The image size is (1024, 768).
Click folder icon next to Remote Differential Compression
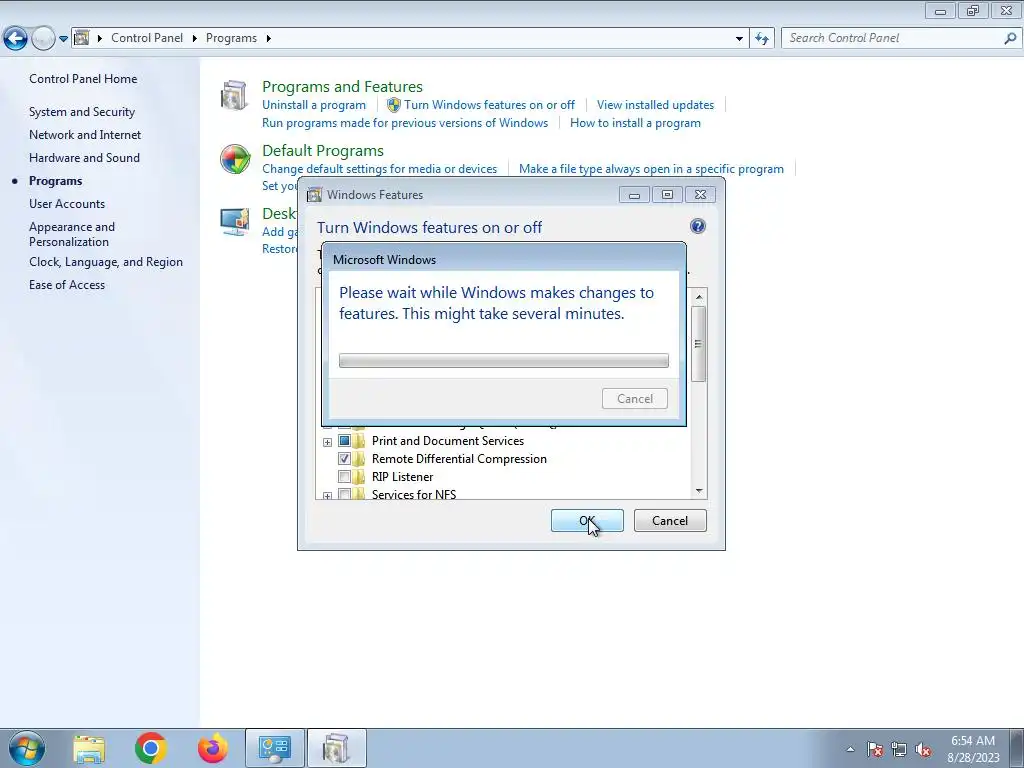(359, 458)
